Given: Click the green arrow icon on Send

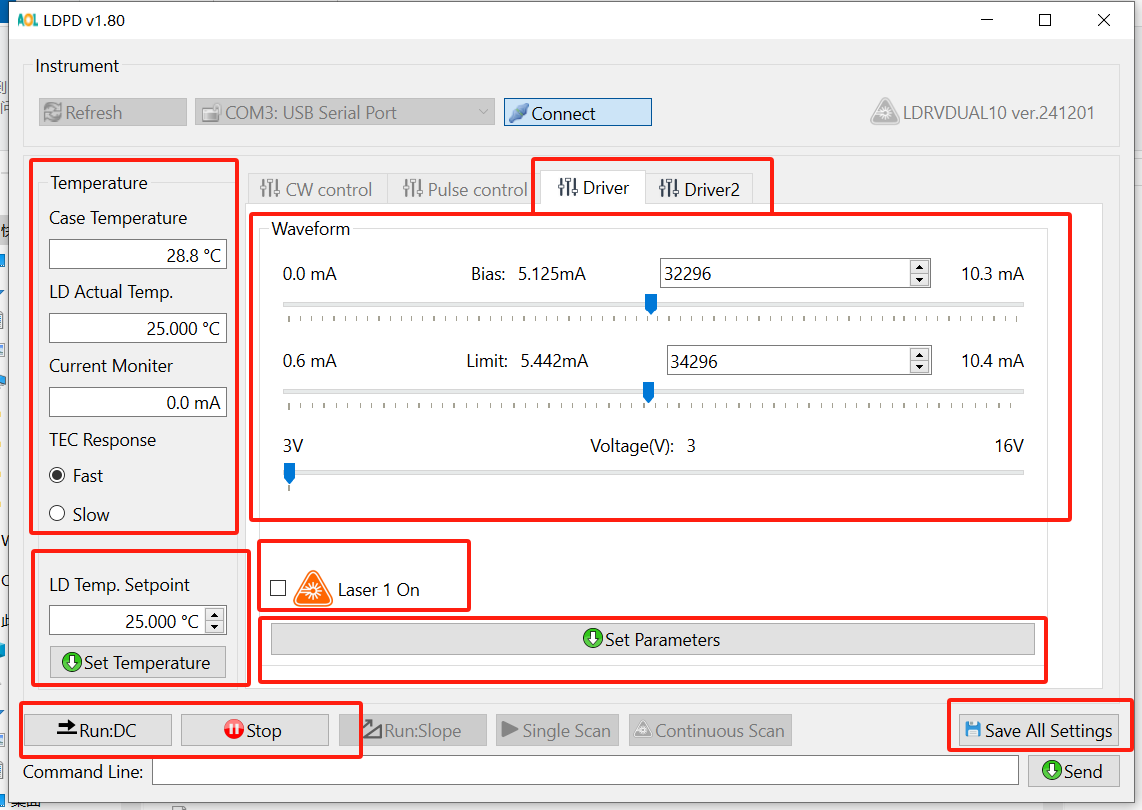Looking at the screenshot, I should pyautogui.click(x=1051, y=770).
